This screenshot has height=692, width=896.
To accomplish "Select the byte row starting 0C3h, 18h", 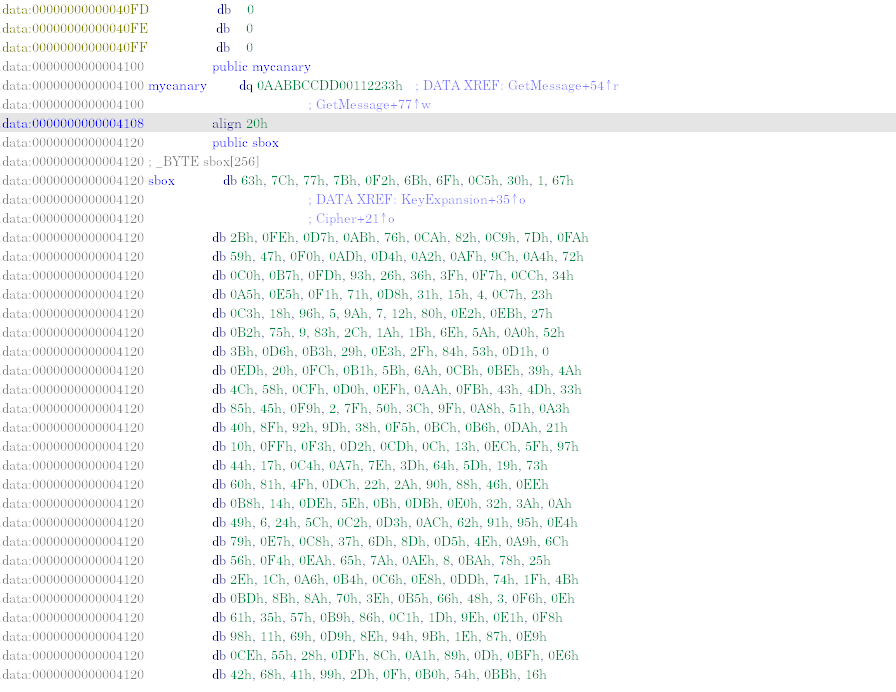I will click(x=382, y=313).
